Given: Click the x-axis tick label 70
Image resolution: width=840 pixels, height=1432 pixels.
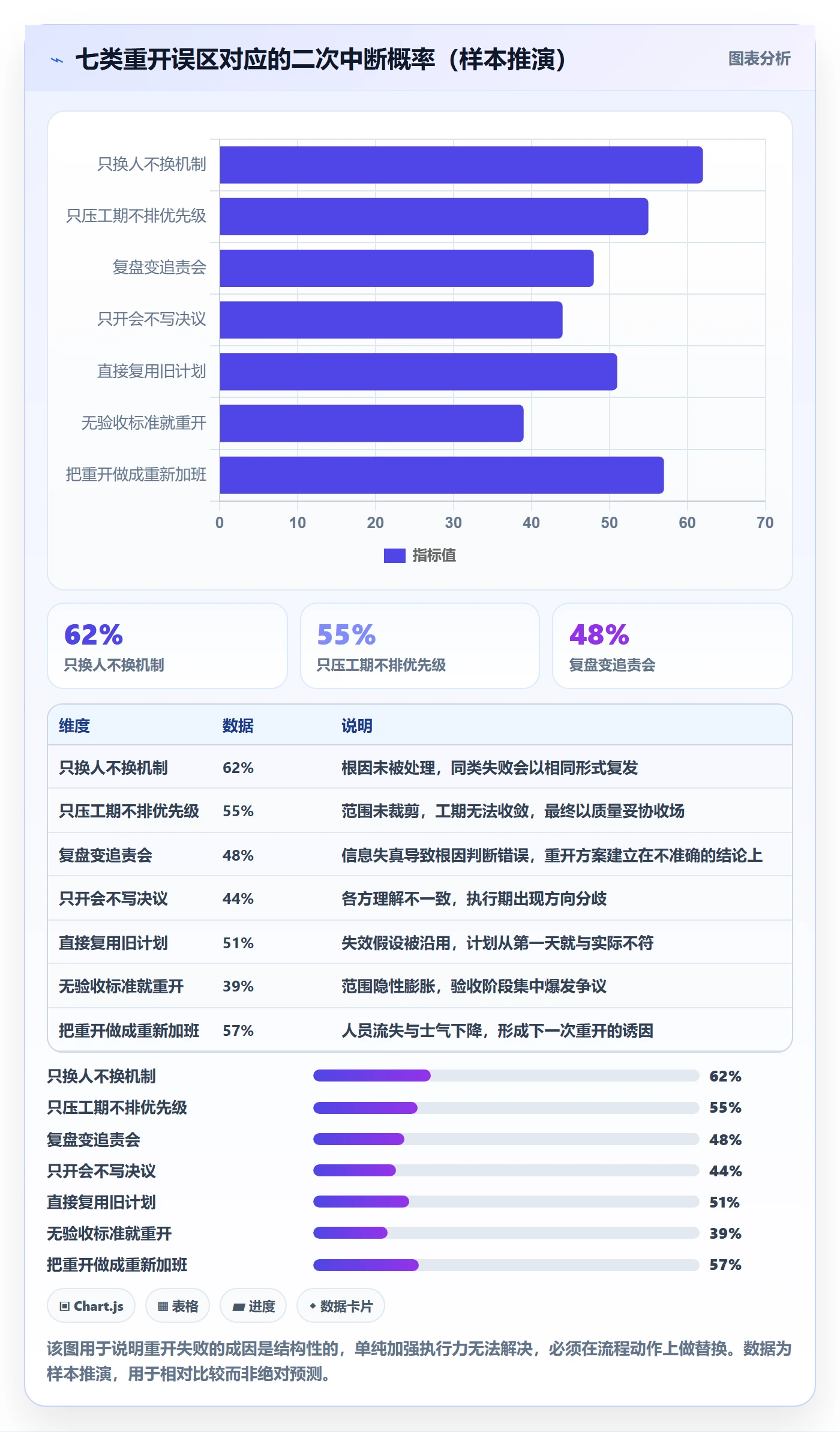Looking at the screenshot, I should [765, 523].
